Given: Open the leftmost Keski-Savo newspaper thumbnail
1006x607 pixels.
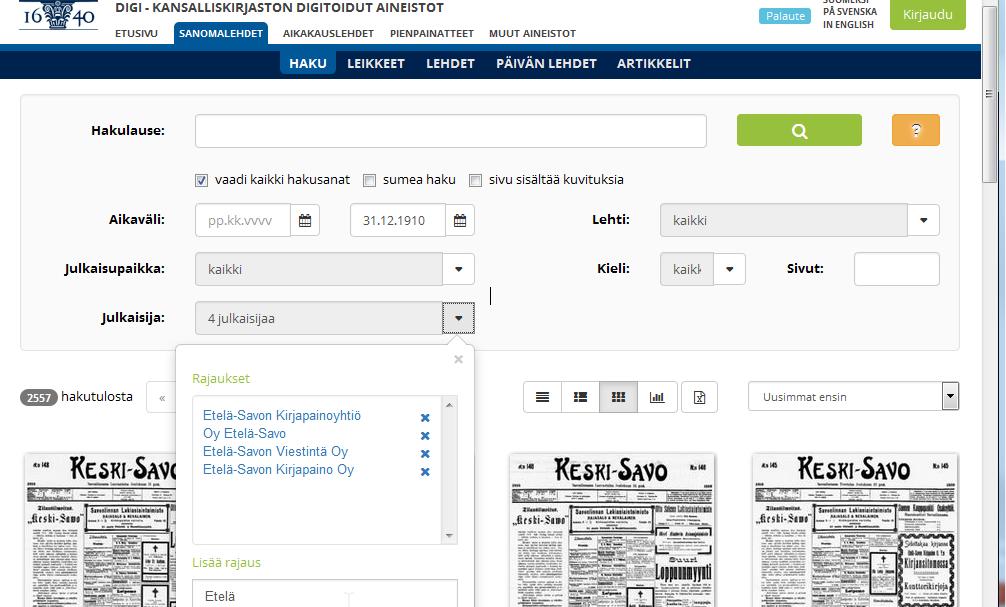Looking at the screenshot, I should tap(101, 530).
